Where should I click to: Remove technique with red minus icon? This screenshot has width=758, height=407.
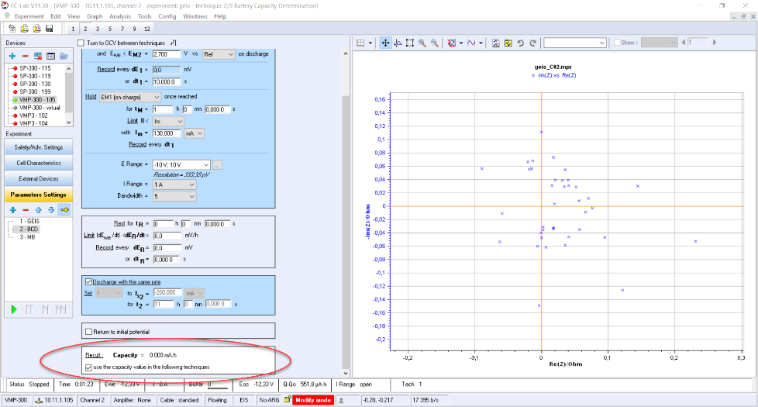pos(26,210)
